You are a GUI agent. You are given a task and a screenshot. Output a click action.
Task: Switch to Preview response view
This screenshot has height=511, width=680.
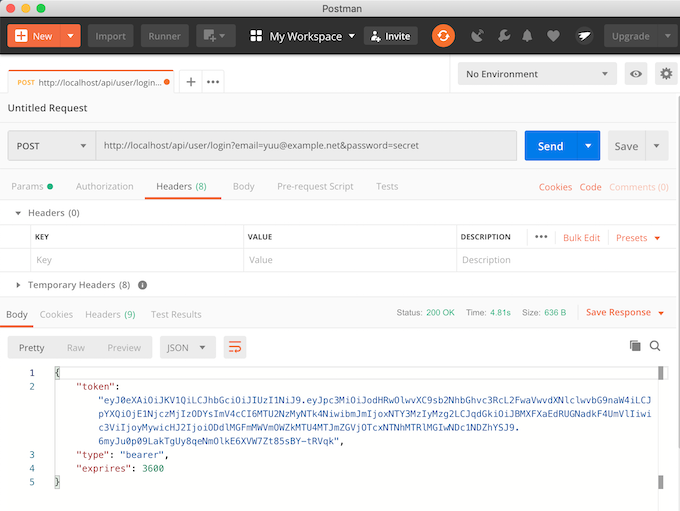pyautogui.click(x=124, y=348)
